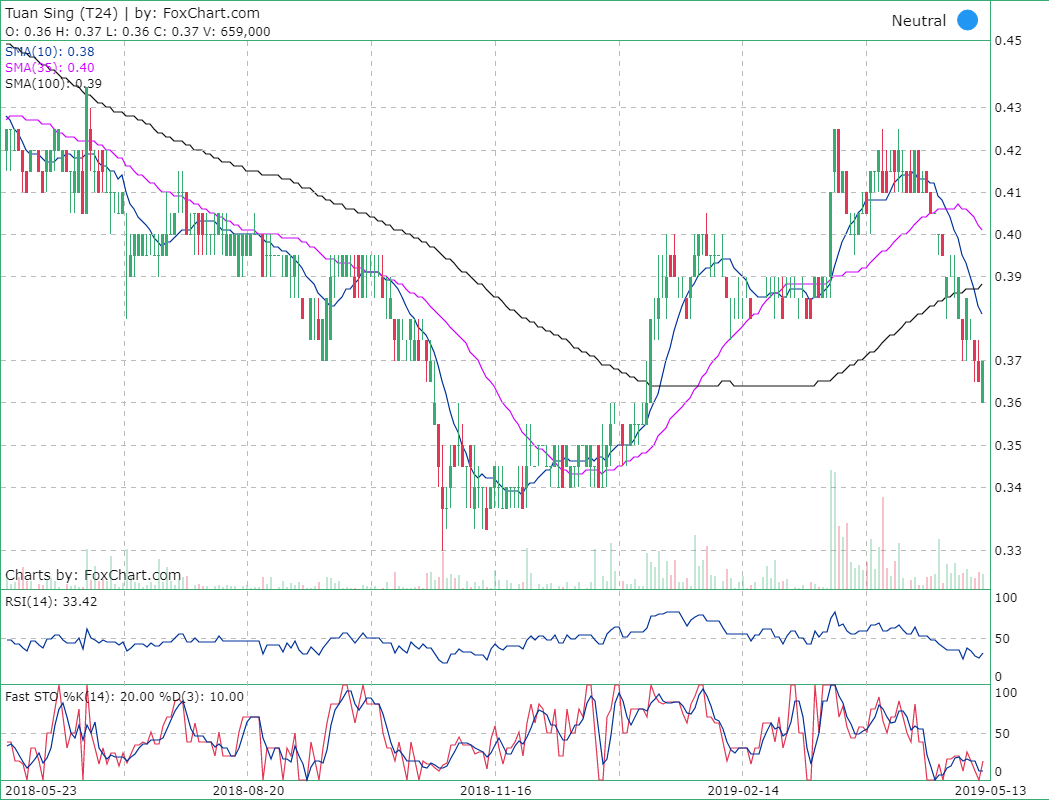The width and height of the screenshot is (1049, 800).
Task: Click the 0.40 price axis label
Action: click(x=1007, y=234)
